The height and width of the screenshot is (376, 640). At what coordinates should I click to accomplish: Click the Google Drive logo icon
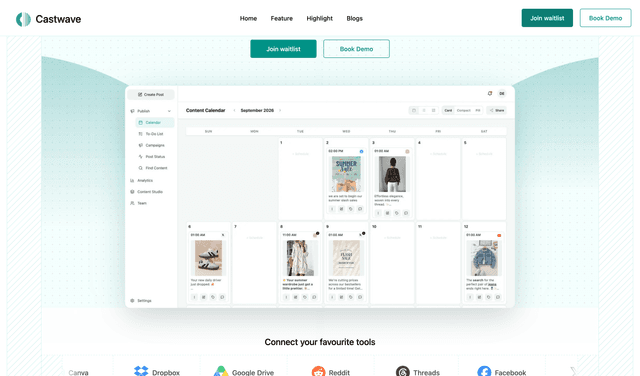(x=221, y=372)
